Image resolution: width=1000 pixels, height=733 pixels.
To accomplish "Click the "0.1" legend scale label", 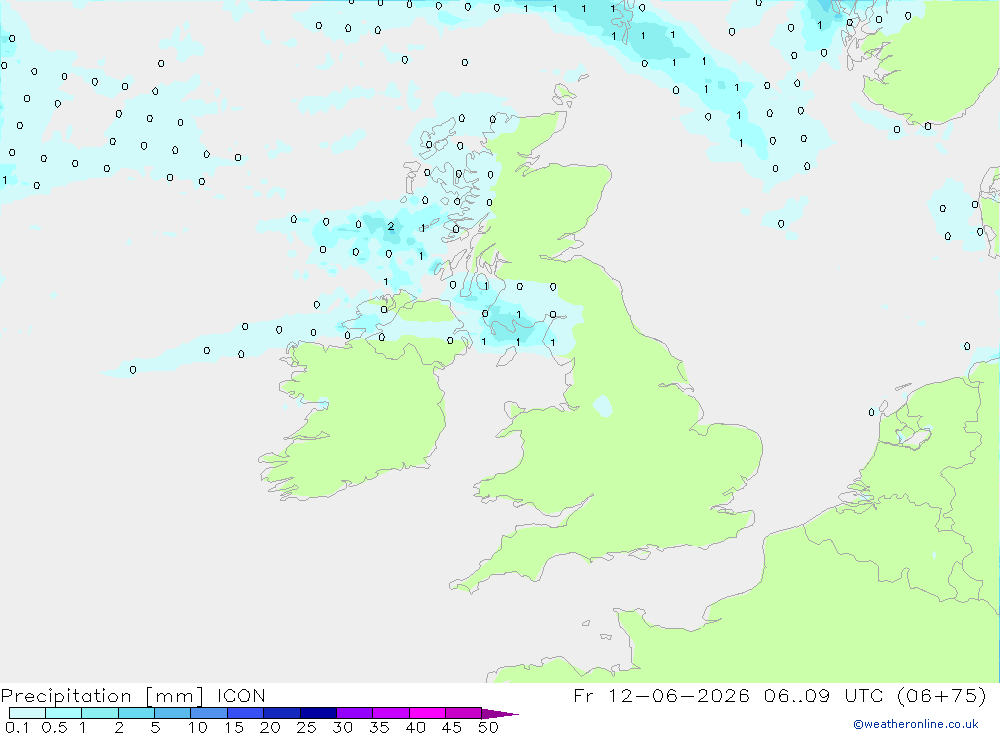I will [x=17, y=727].
